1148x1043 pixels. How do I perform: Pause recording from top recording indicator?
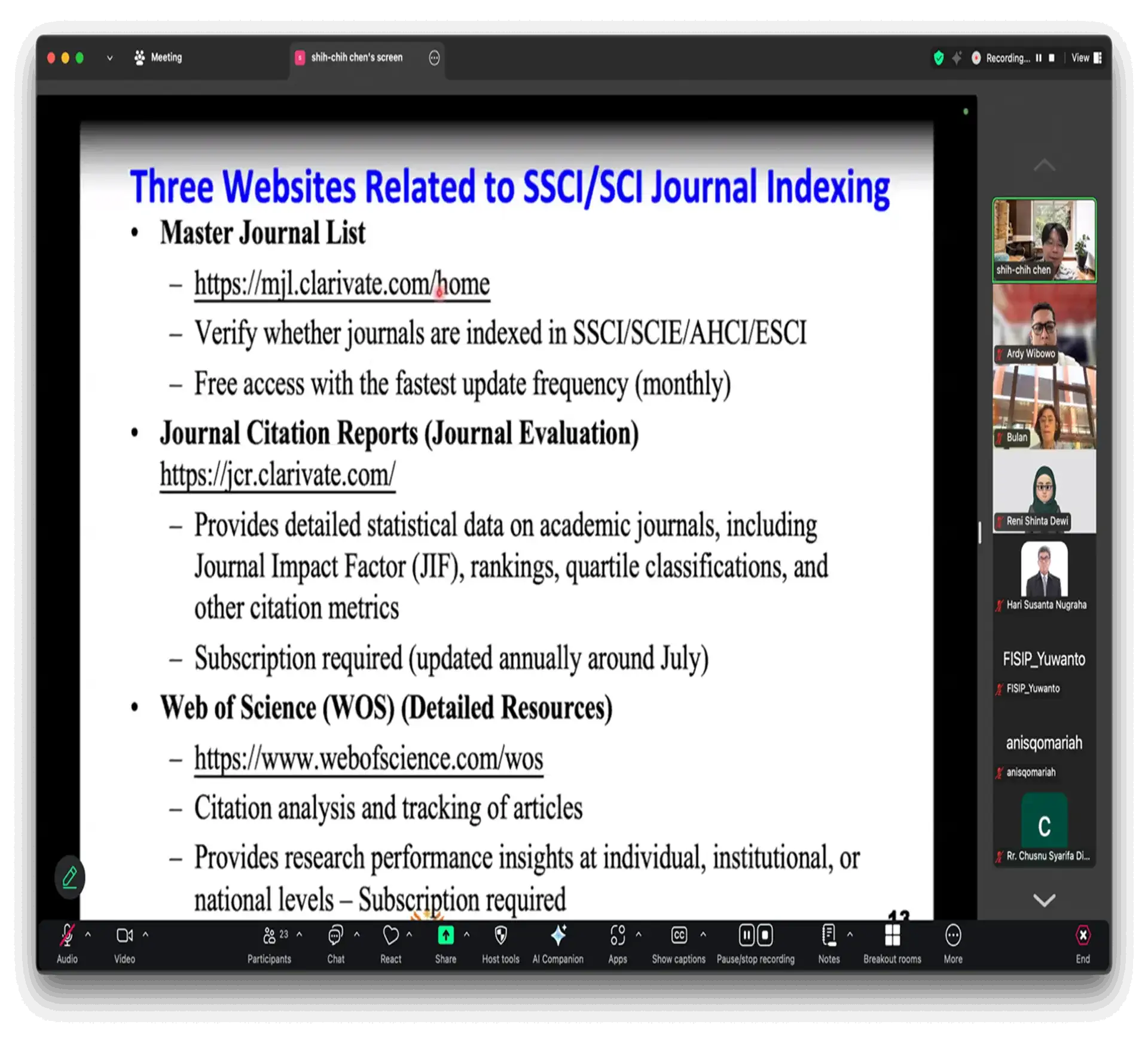point(1039,58)
